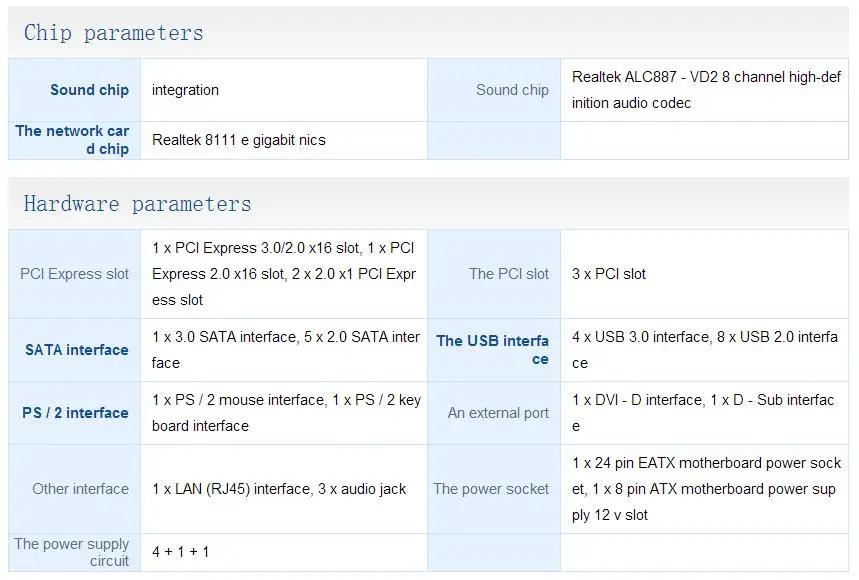Click The power supply circuit label
Viewport: 859px width, 580px height.
(x=72, y=552)
